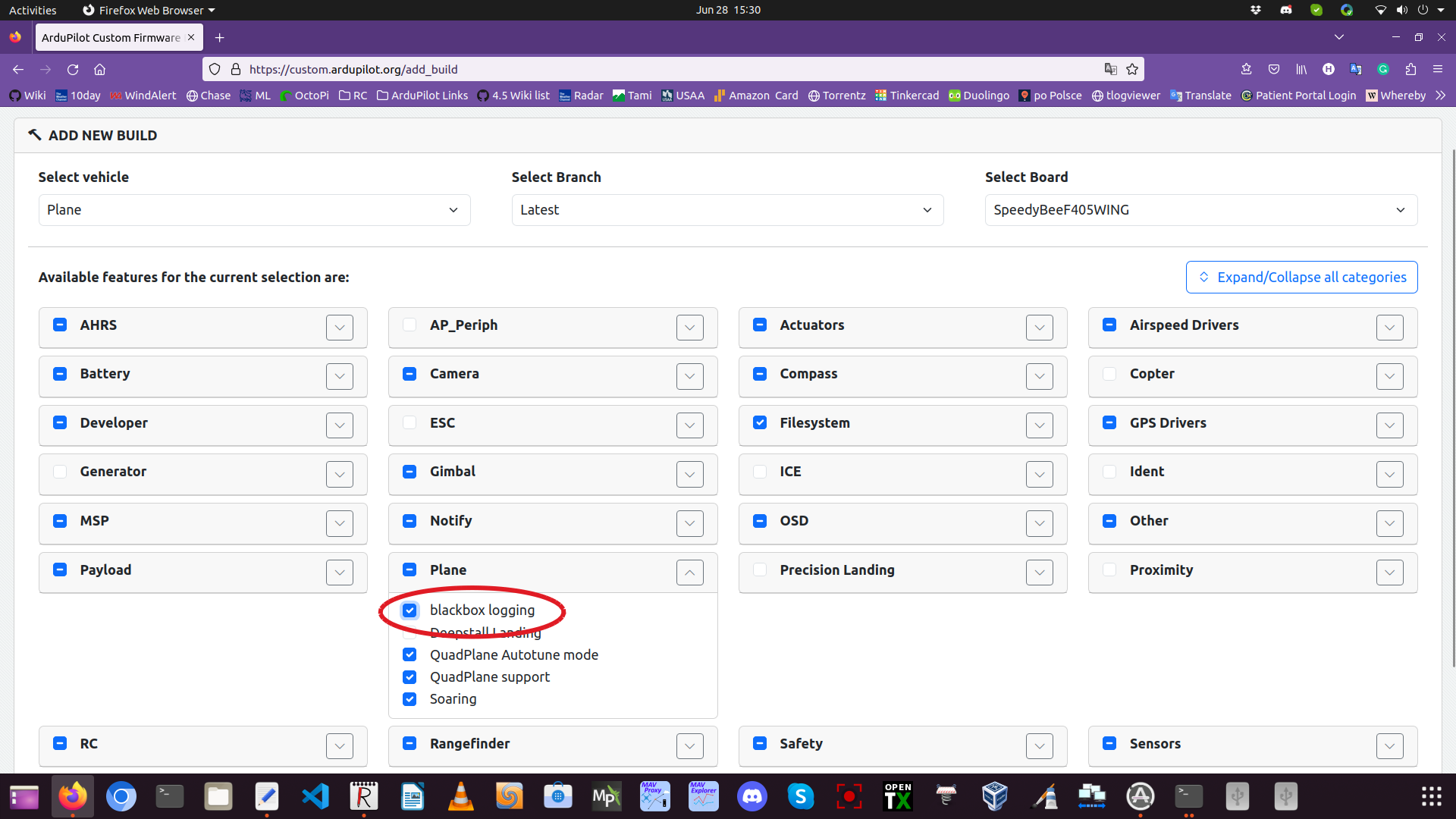Select Plane from vehicle dropdown

(x=253, y=209)
